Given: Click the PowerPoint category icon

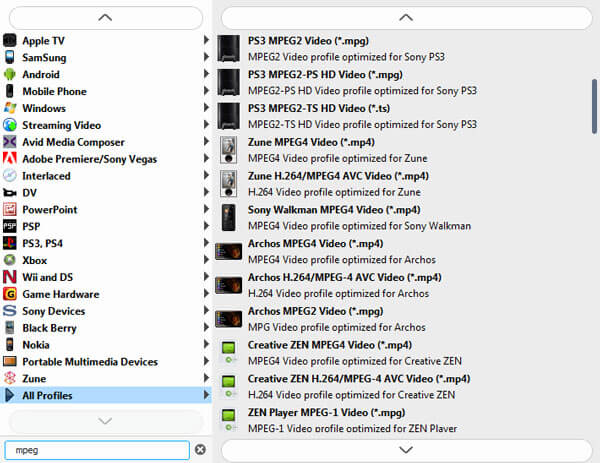Looking at the screenshot, I should click(x=10, y=209).
